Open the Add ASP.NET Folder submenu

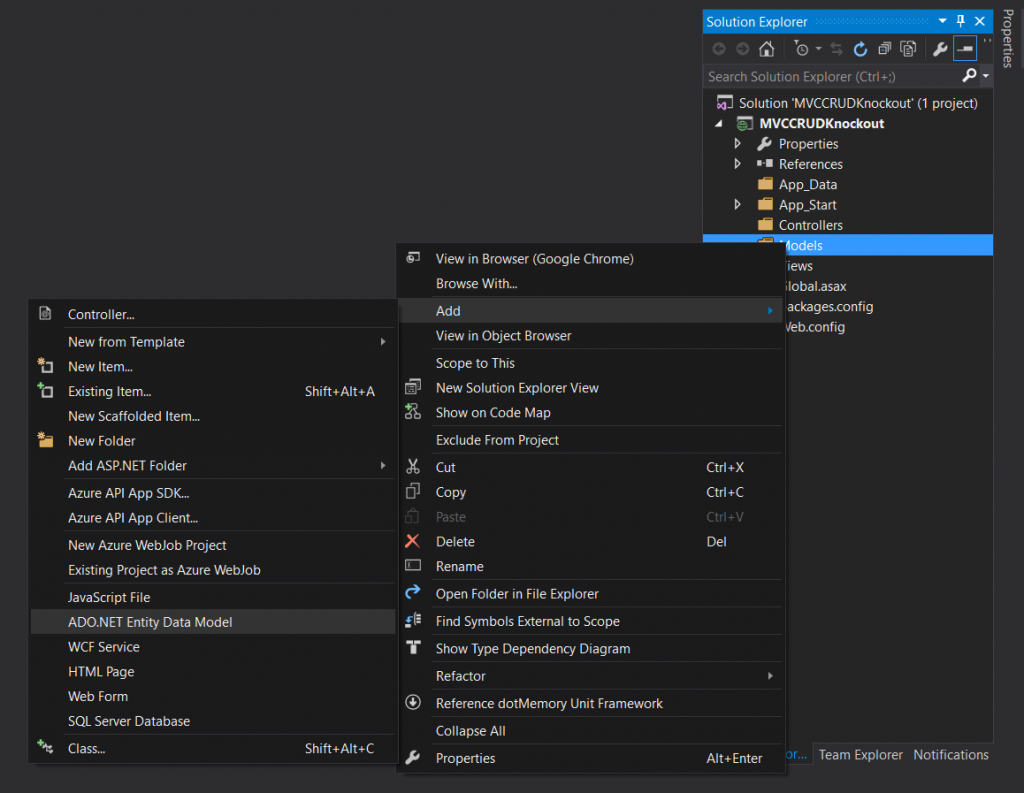[x=213, y=466]
